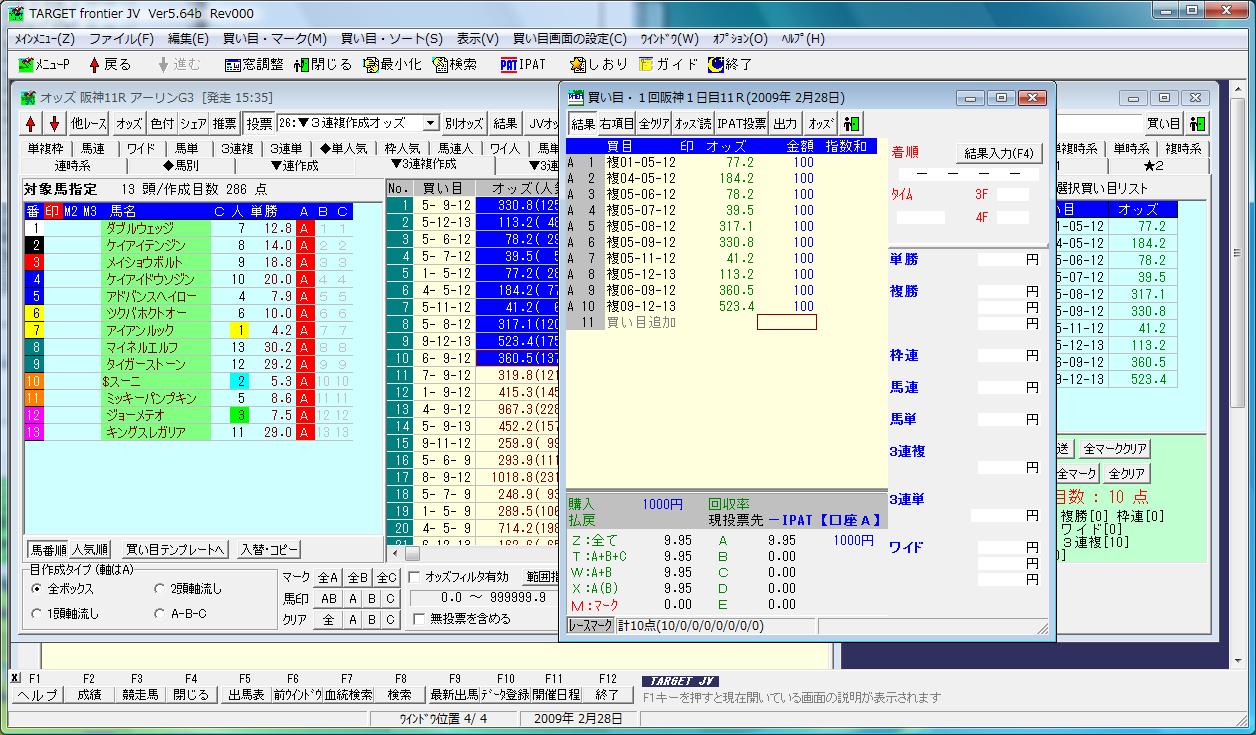This screenshot has height=735, width=1256.
Task: Open 編集(E) menu
Action: [x=189, y=39]
